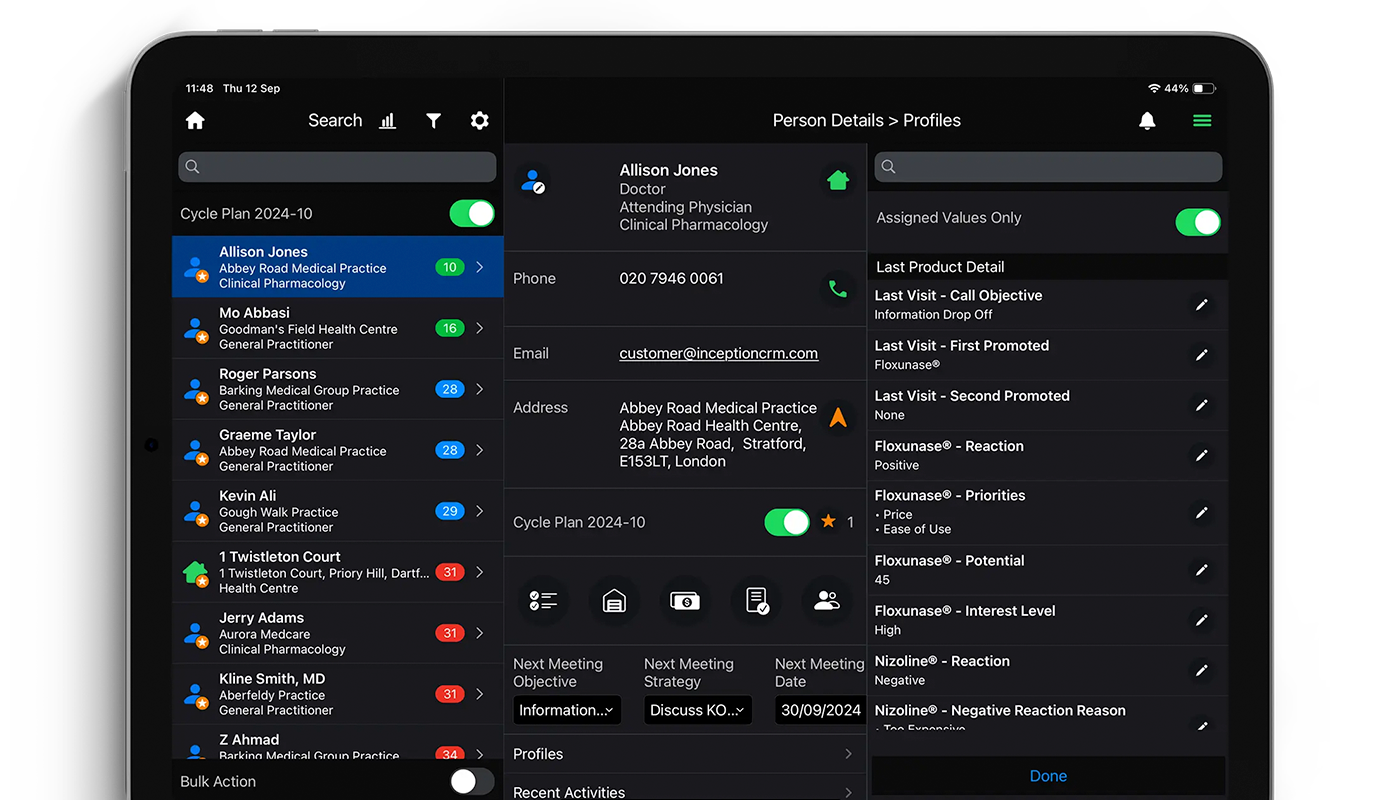
Task: Open Roger Parsons row chevron
Action: point(480,389)
